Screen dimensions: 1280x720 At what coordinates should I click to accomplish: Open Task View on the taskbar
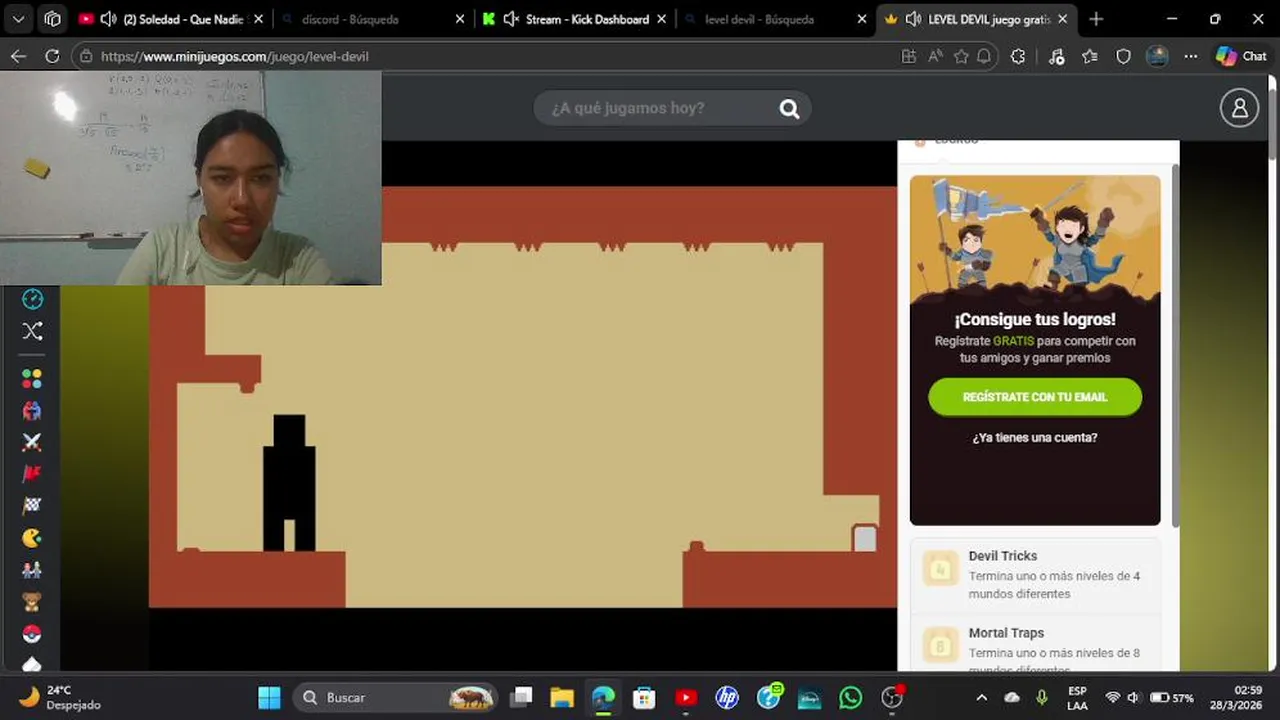coord(521,697)
